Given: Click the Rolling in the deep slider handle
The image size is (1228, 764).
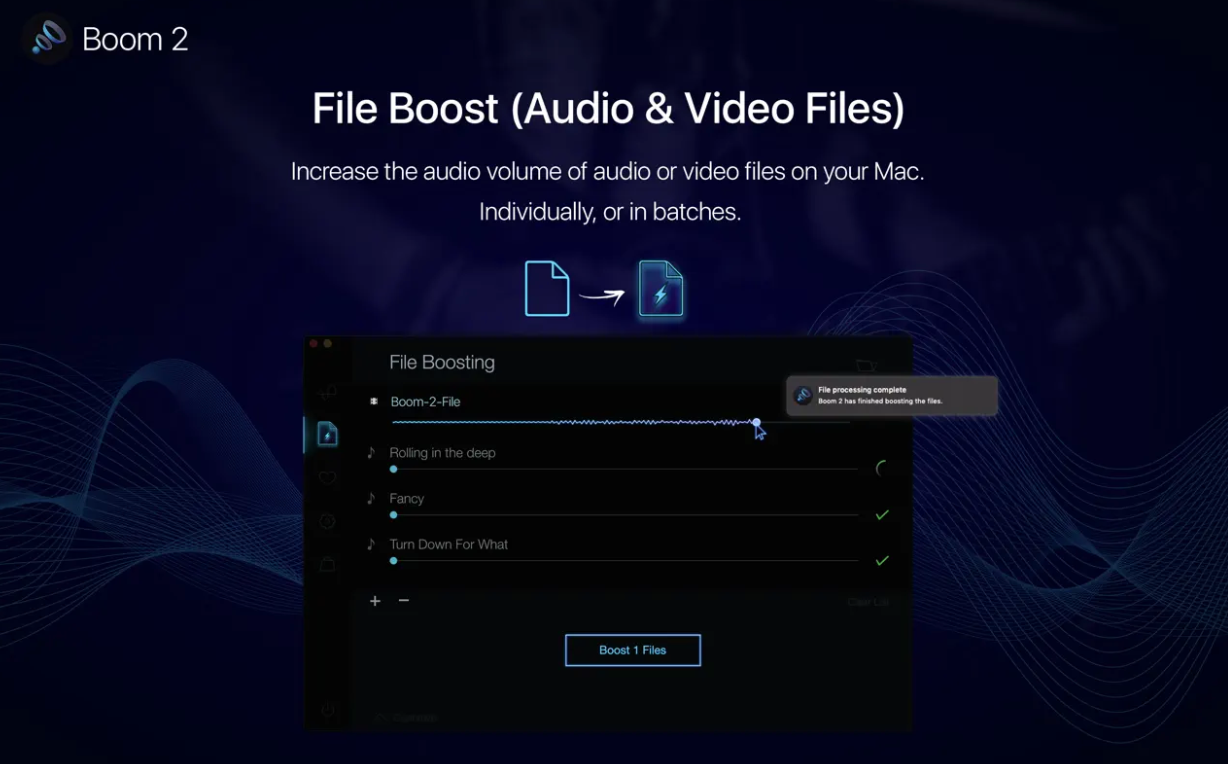Looking at the screenshot, I should 393,469.
